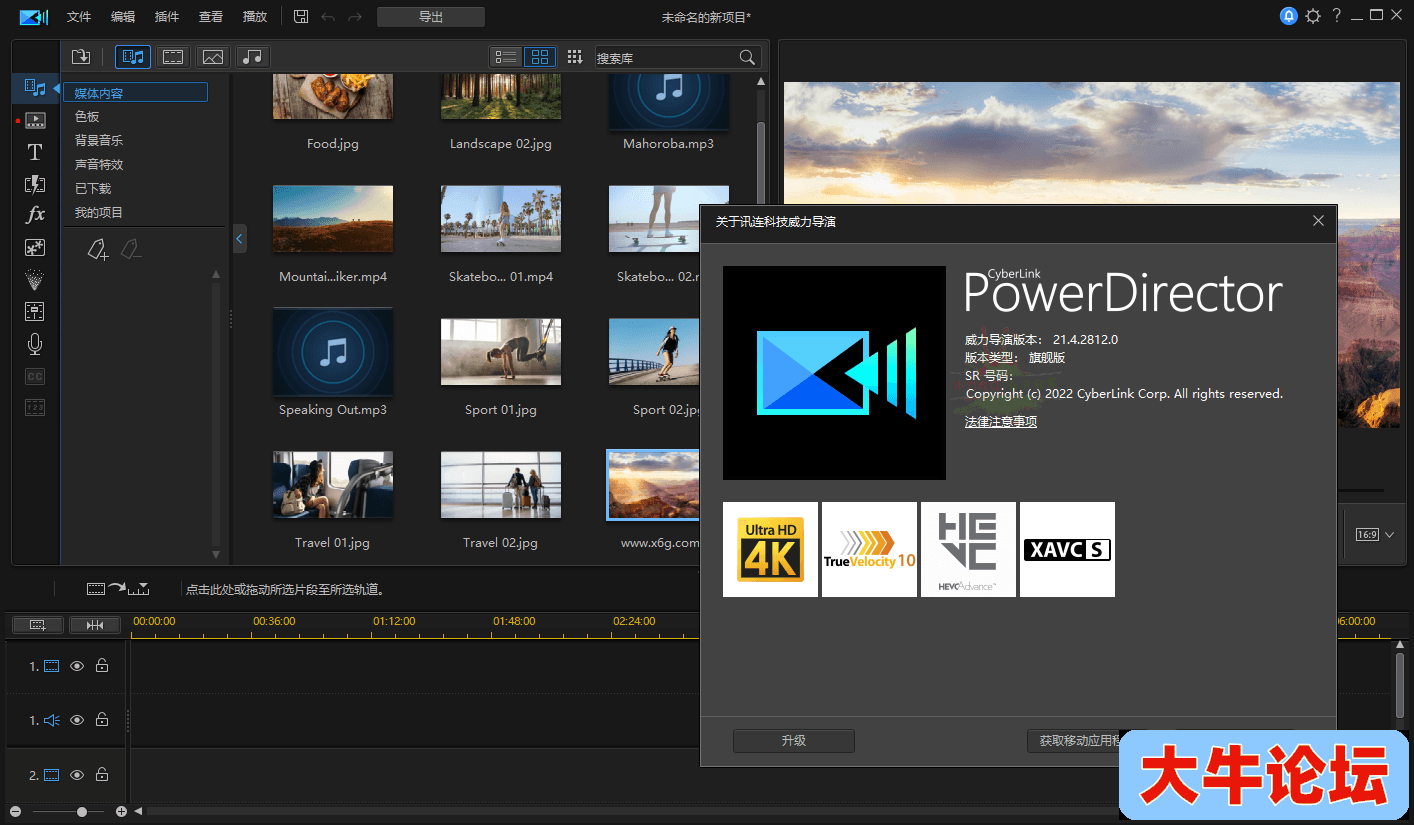Screen dimensions: 1414x825
Task: Click the import media icon
Action: [81, 57]
